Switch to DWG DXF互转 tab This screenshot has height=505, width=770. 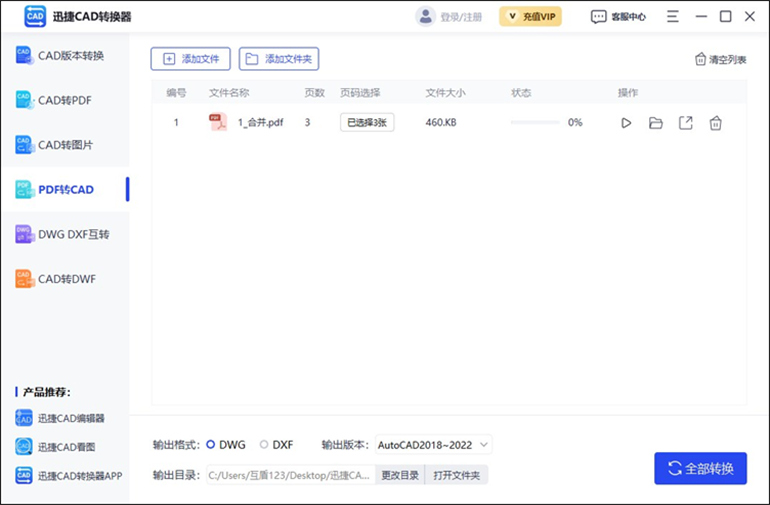(x=65, y=234)
